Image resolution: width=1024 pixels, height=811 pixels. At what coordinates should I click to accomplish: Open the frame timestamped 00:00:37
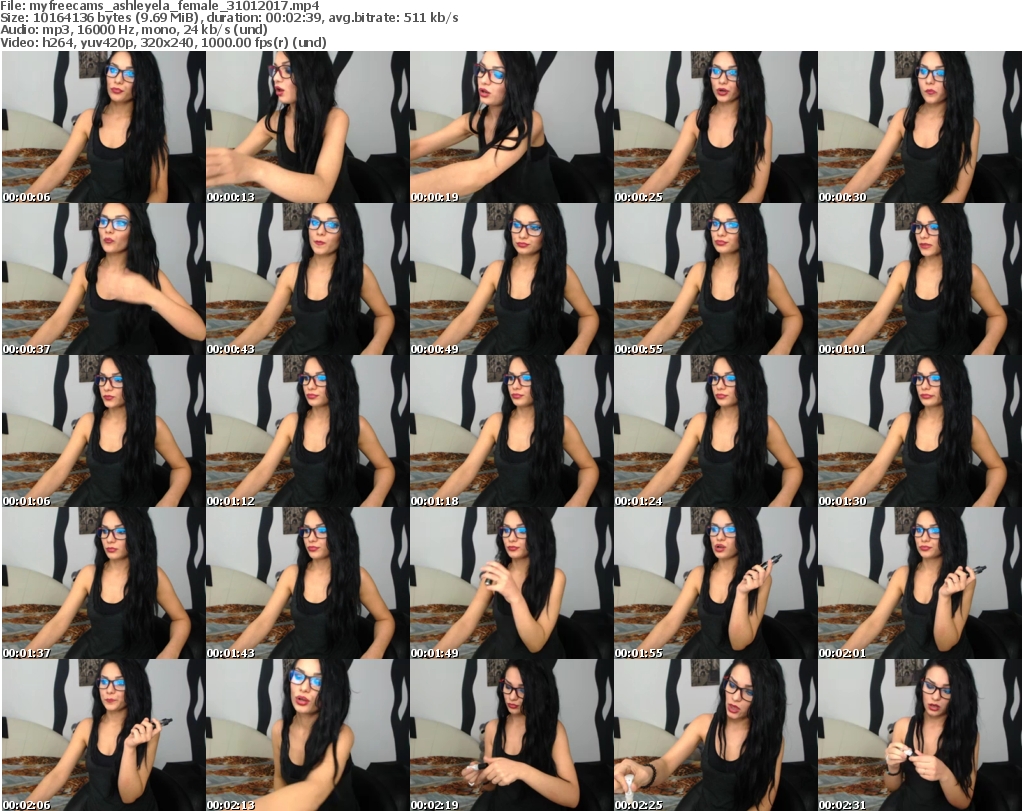pos(104,279)
